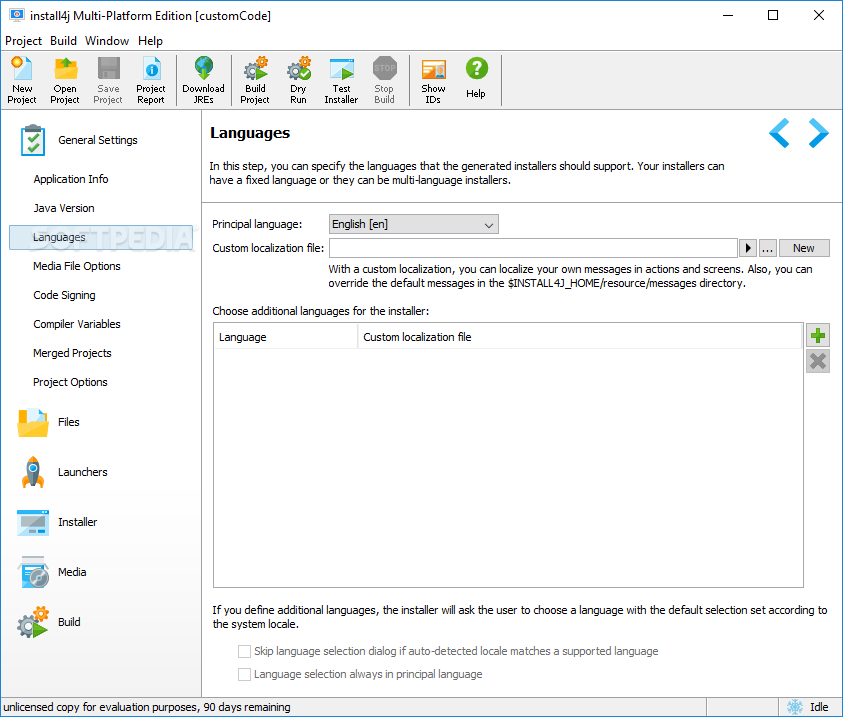Image resolution: width=843 pixels, height=717 pixels.
Task: Click the Open Project toolbar icon
Action: click(65, 80)
